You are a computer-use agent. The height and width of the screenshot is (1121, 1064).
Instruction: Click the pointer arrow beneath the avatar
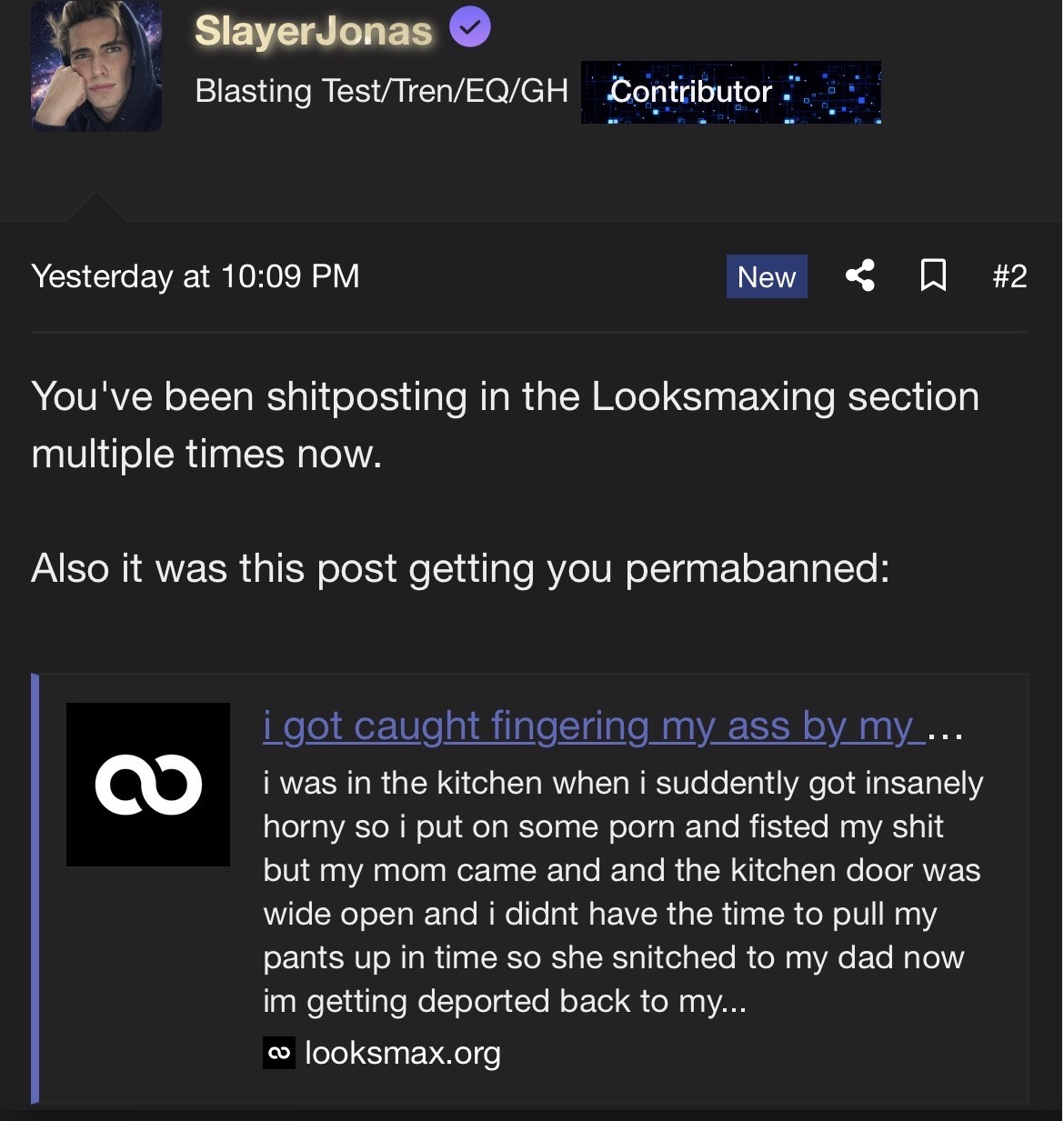point(95,206)
